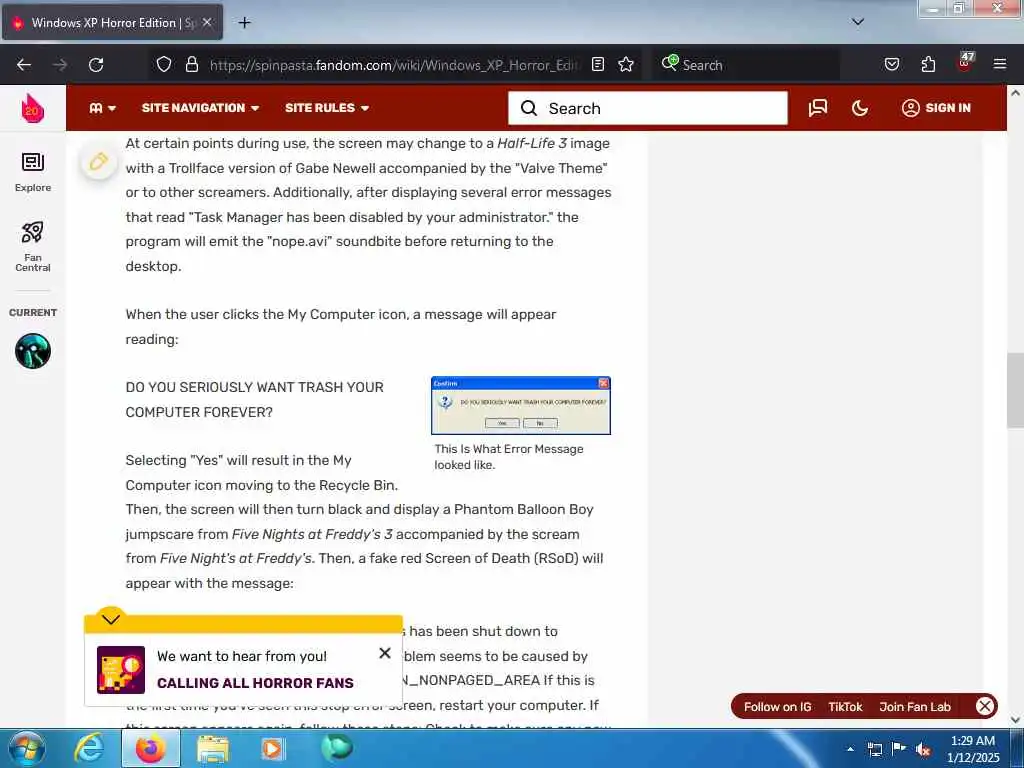1024x768 pixels.
Task: Click the extension badge showing 47
Action: [x=965, y=61]
